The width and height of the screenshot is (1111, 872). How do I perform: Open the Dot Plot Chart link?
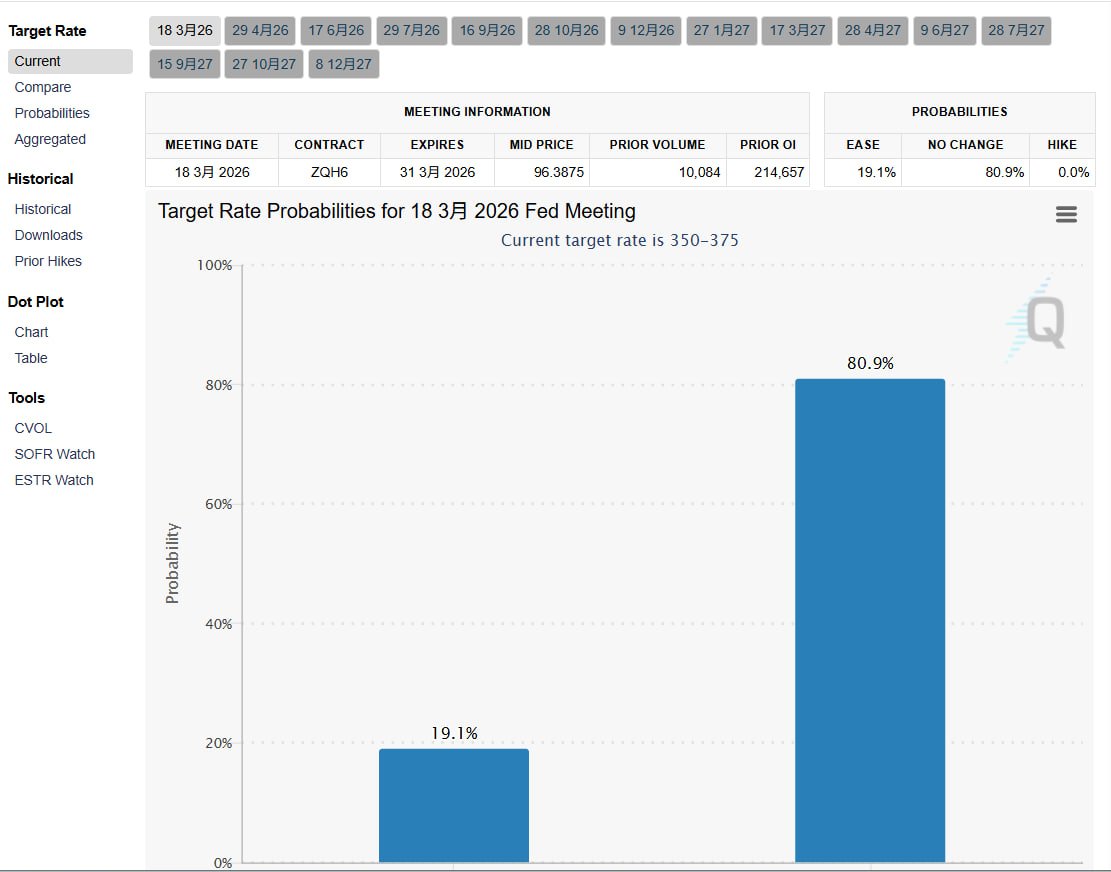pyautogui.click(x=31, y=332)
